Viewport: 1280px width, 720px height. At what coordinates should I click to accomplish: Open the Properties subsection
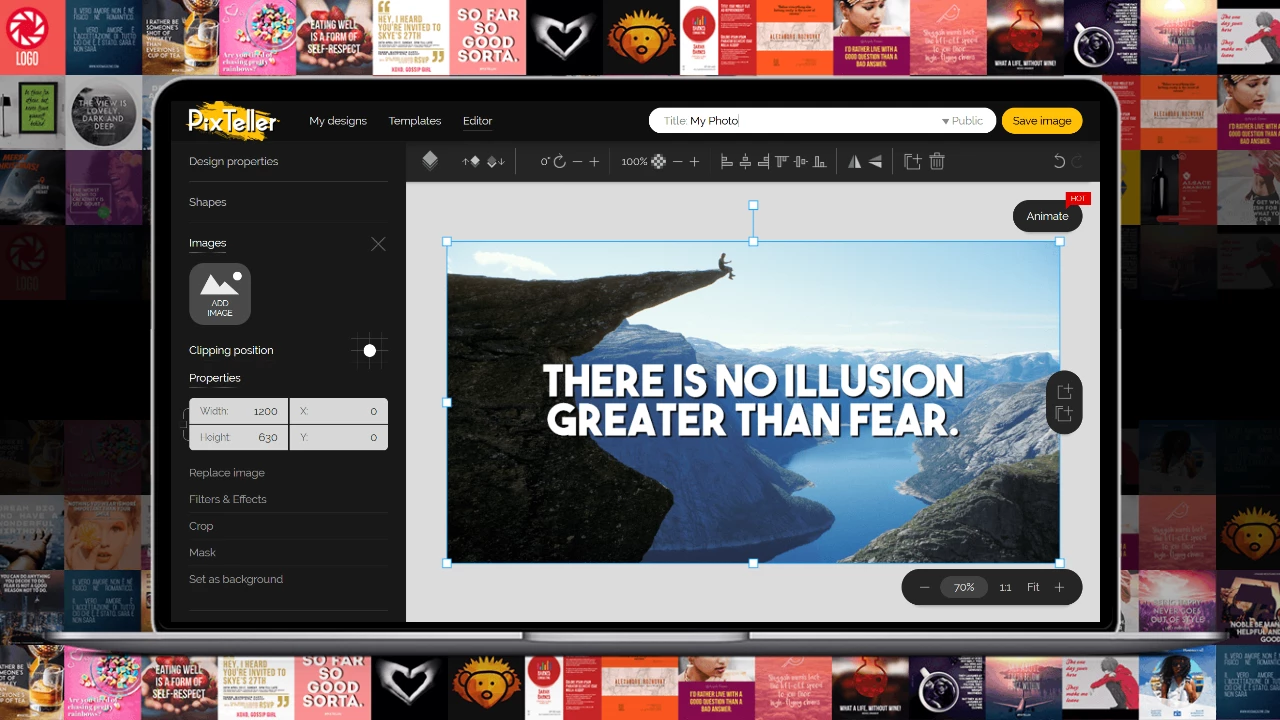(x=215, y=378)
